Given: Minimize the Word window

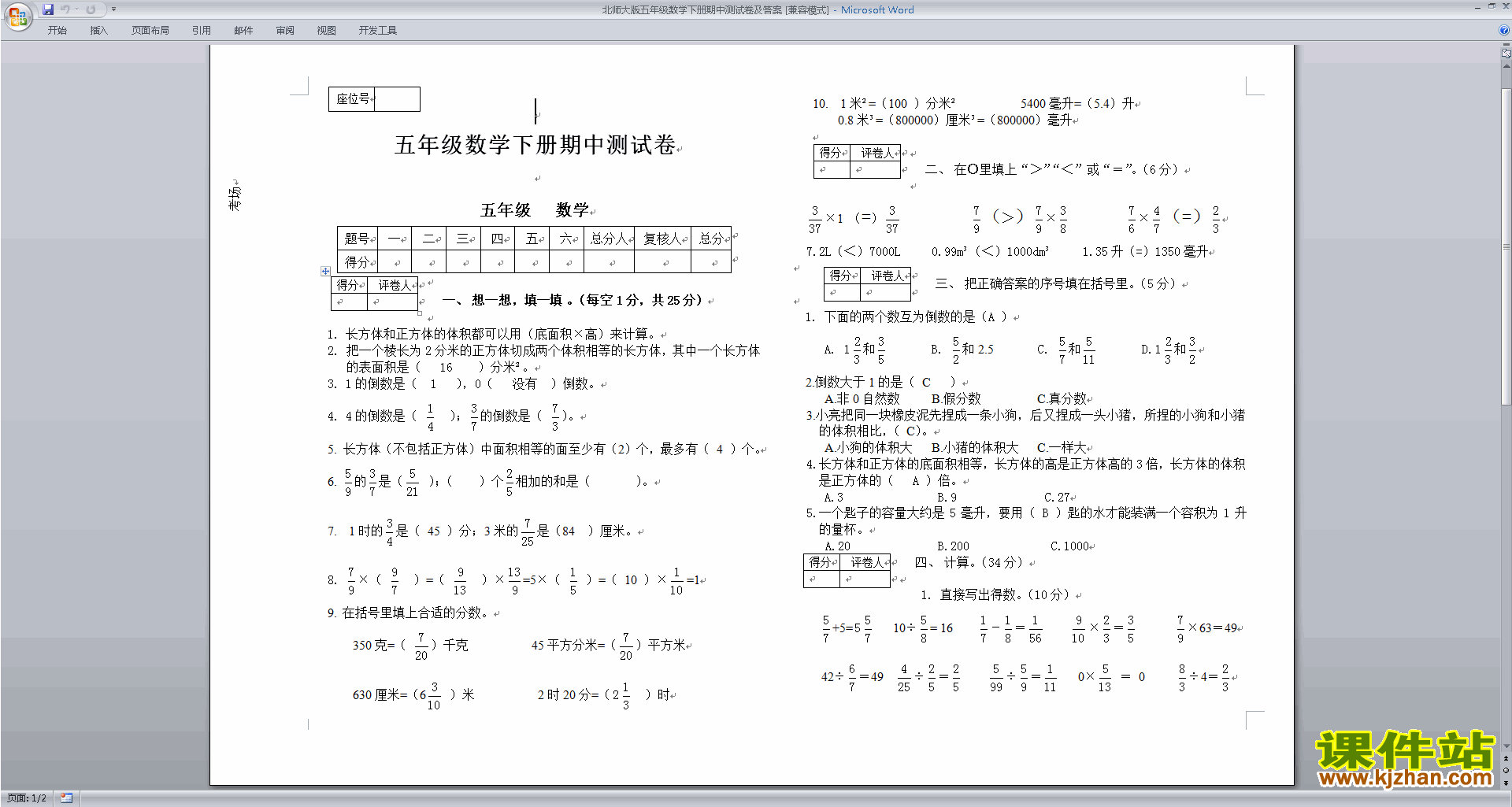Looking at the screenshot, I should pos(1477,7).
